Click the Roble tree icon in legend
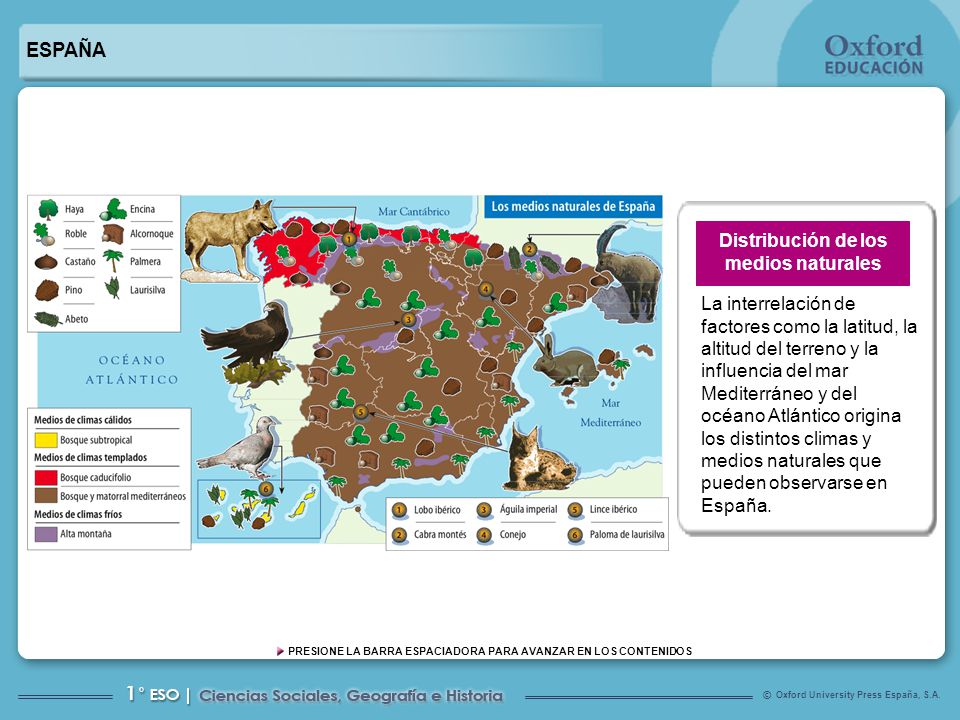Image resolution: width=960 pixels, height=720 pixels. (44, 234)
